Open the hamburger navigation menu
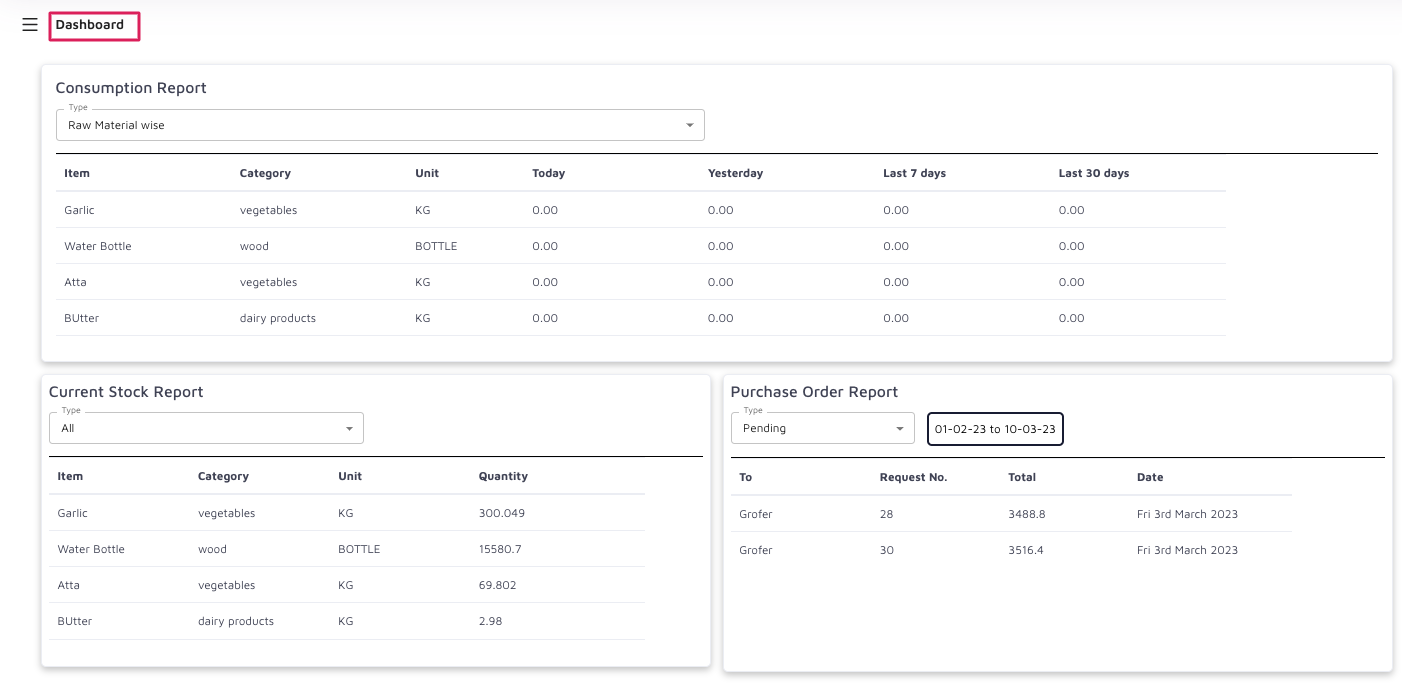Image resolution: width=1402 pixels, height=687 pixels. (x=30, y=25)
